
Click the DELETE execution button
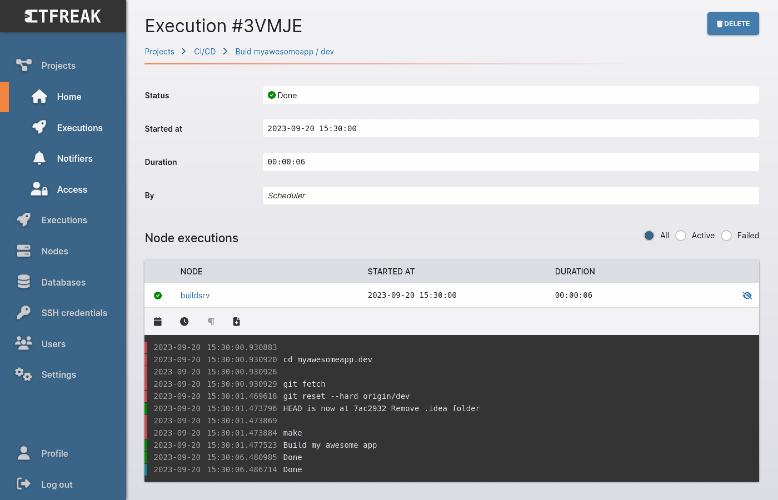(x=733, y=23)
